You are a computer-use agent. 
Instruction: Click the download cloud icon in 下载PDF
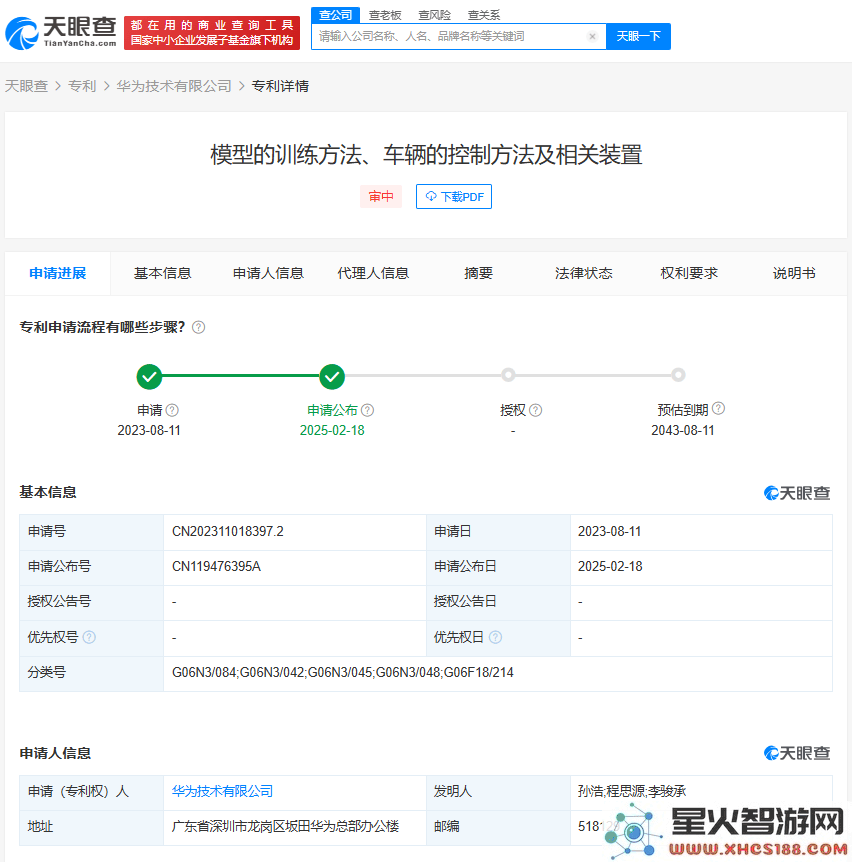pyautogui.click(x=431, y=196)
